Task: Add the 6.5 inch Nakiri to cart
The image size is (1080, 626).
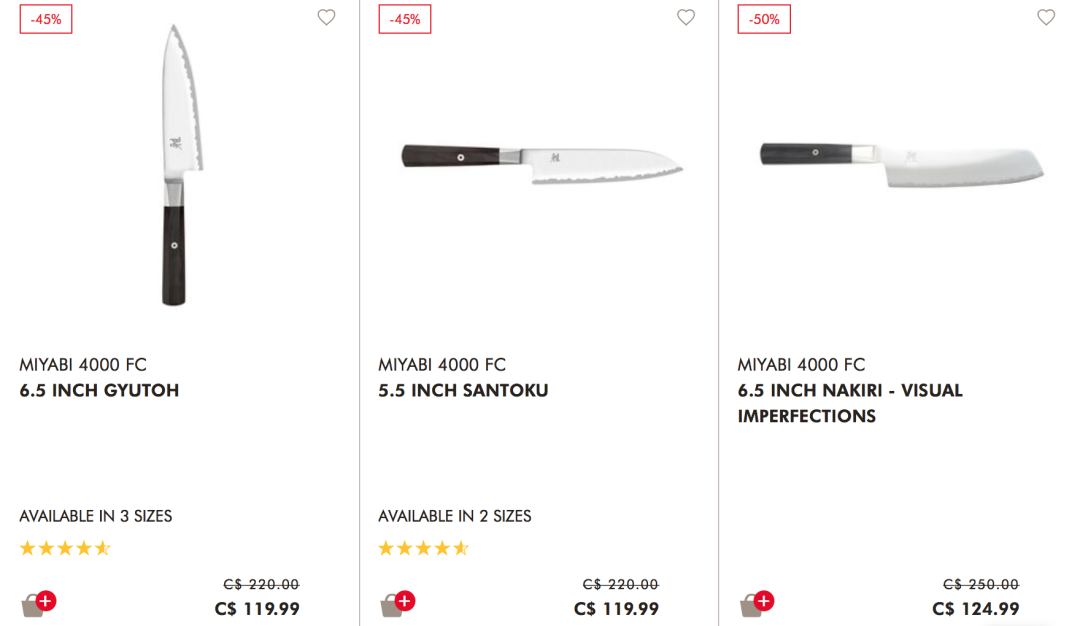Action: 757,604
